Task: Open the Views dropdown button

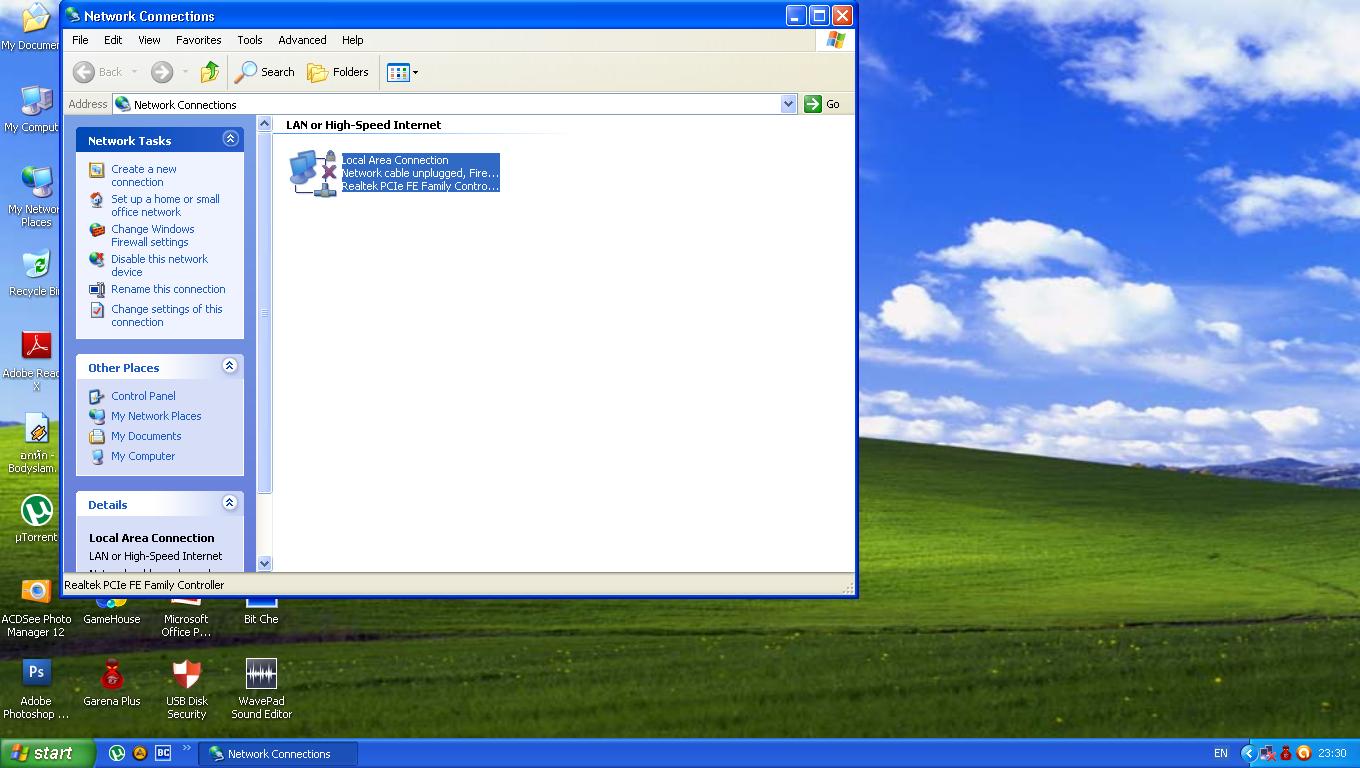Action: tap(402, 72)
